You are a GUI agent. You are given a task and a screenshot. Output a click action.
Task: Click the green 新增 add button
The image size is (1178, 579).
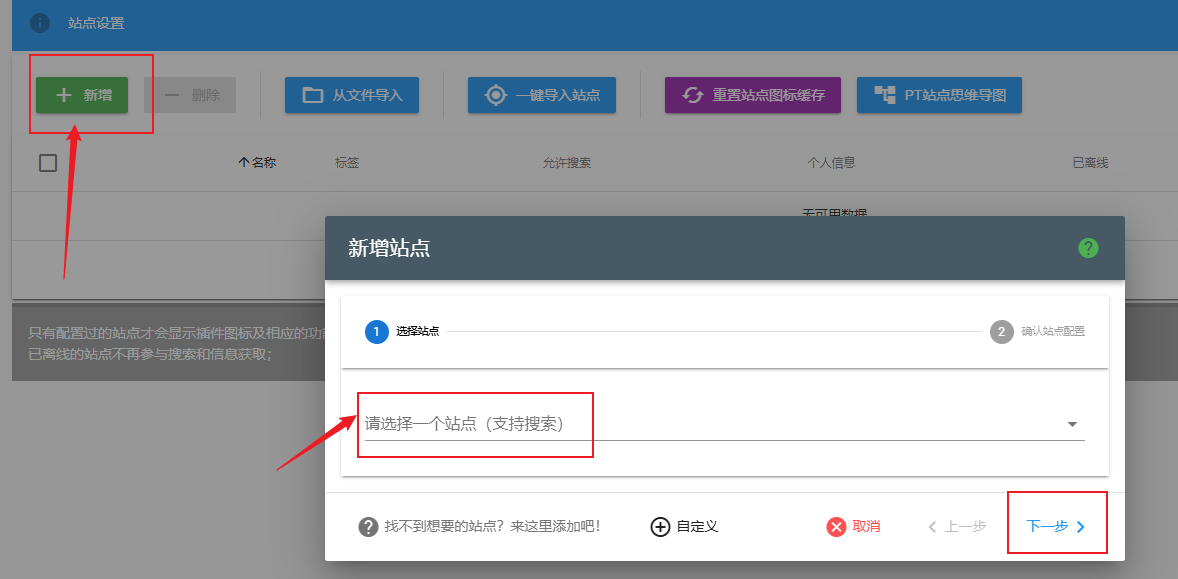click(82, 95)
